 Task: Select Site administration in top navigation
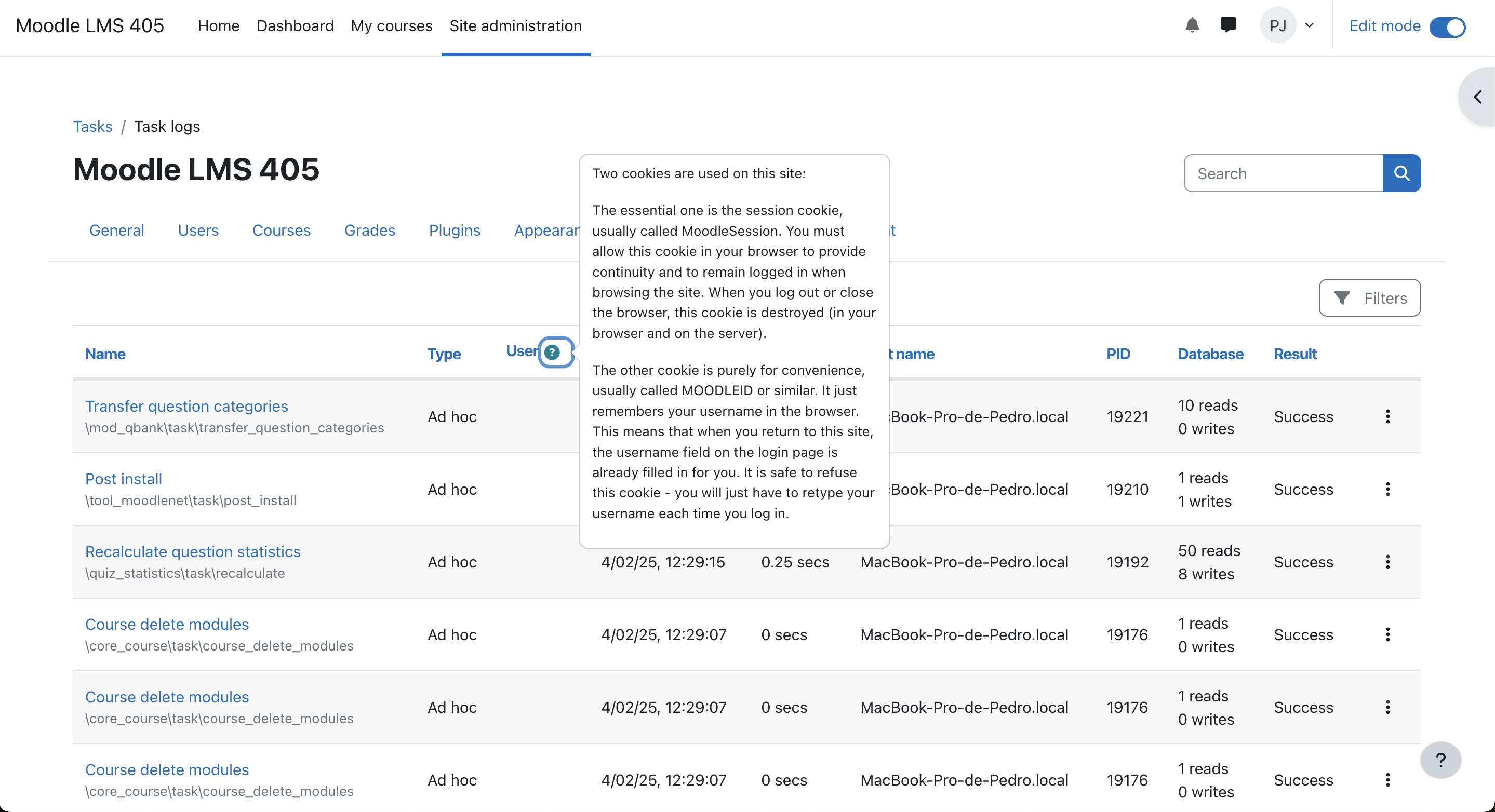[515, 25]
